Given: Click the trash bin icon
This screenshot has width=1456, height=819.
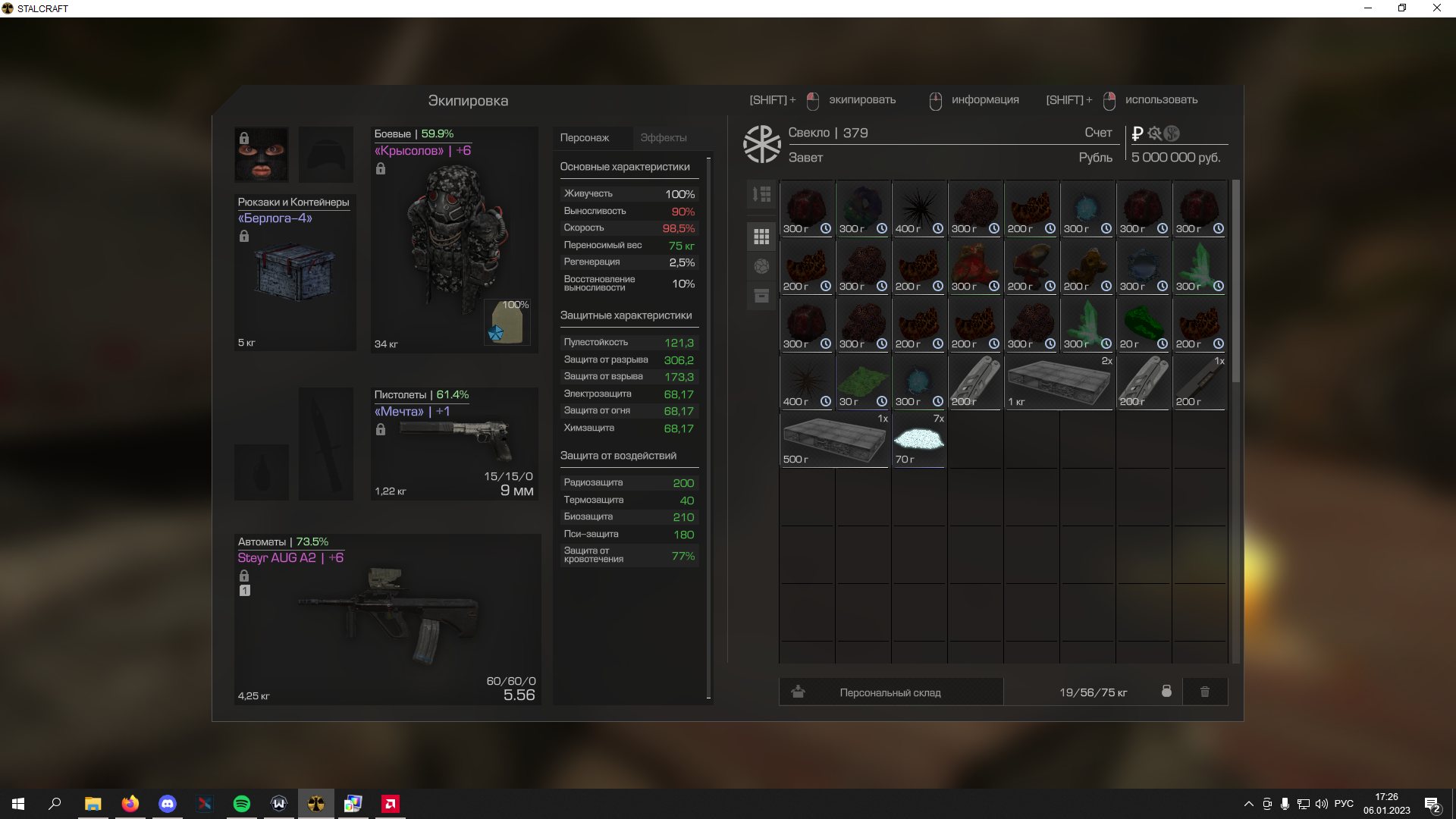Looking at the screenshot, I should tap(1205, 692).
